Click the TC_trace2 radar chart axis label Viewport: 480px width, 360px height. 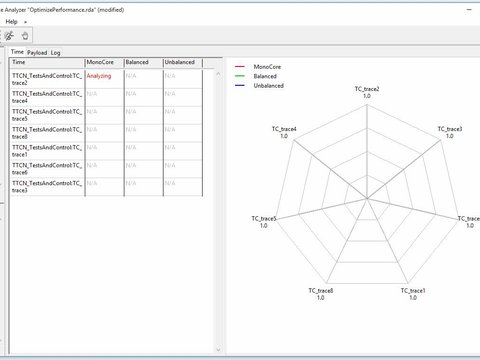(367, 92)
